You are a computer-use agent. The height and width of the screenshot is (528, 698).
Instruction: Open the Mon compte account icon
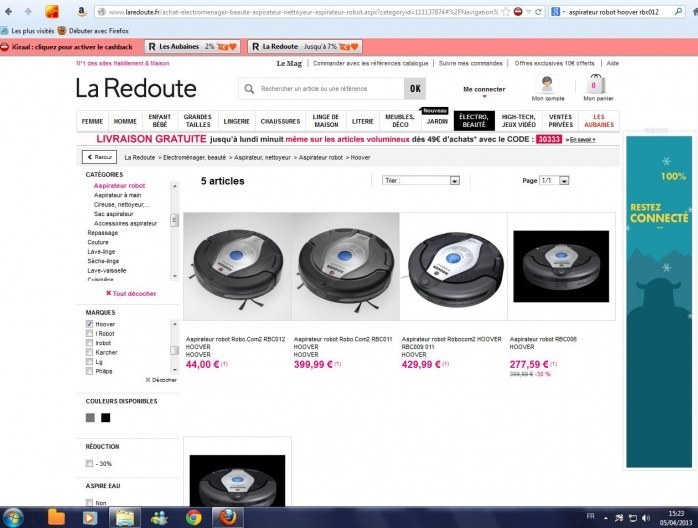point(547,86)
